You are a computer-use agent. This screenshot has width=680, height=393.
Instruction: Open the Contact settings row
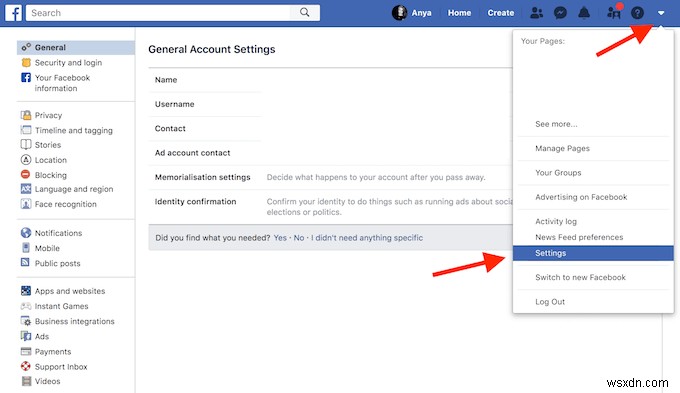[330, 128]
